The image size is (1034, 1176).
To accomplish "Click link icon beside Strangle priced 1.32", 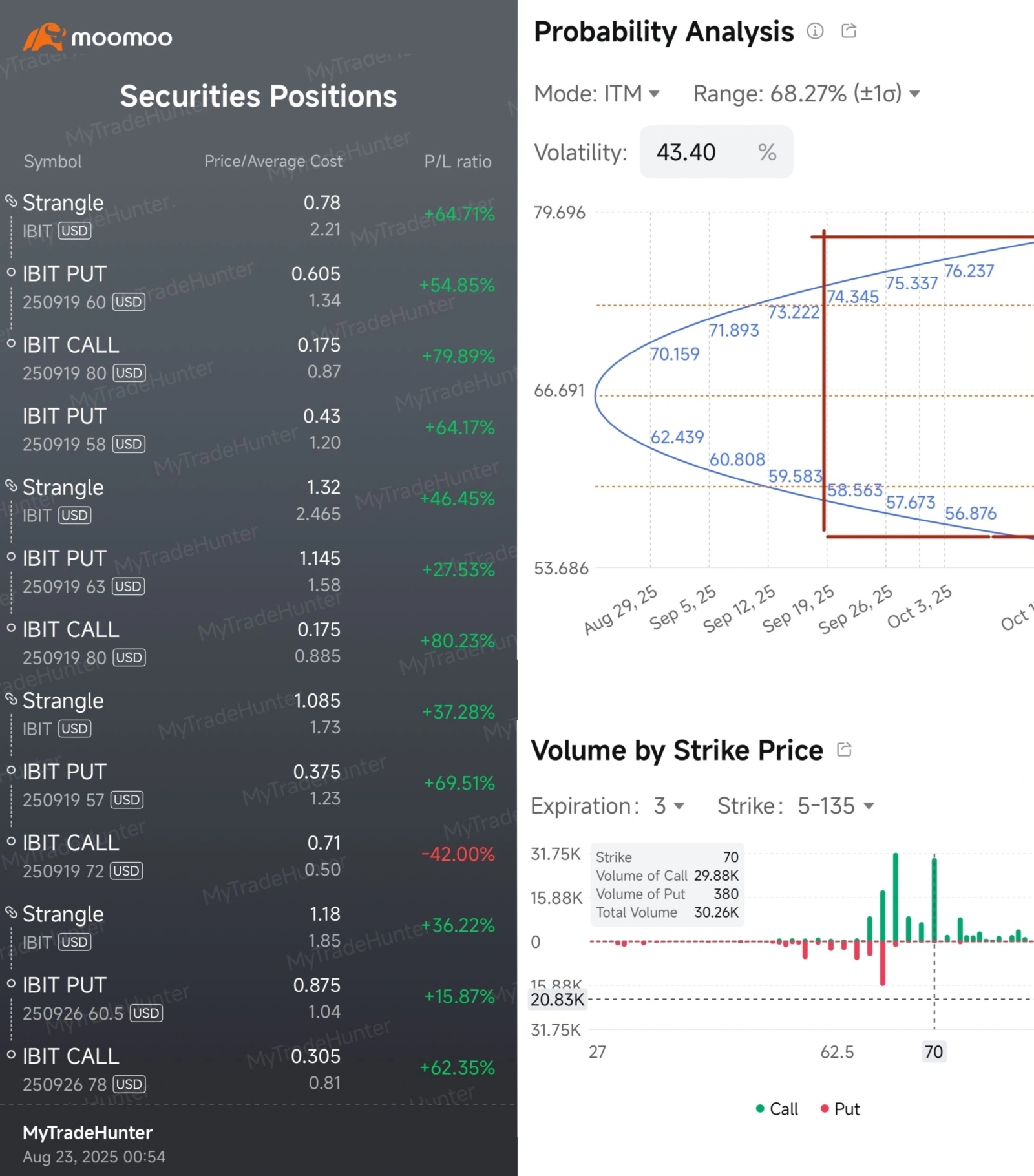I will click(11, 485).
